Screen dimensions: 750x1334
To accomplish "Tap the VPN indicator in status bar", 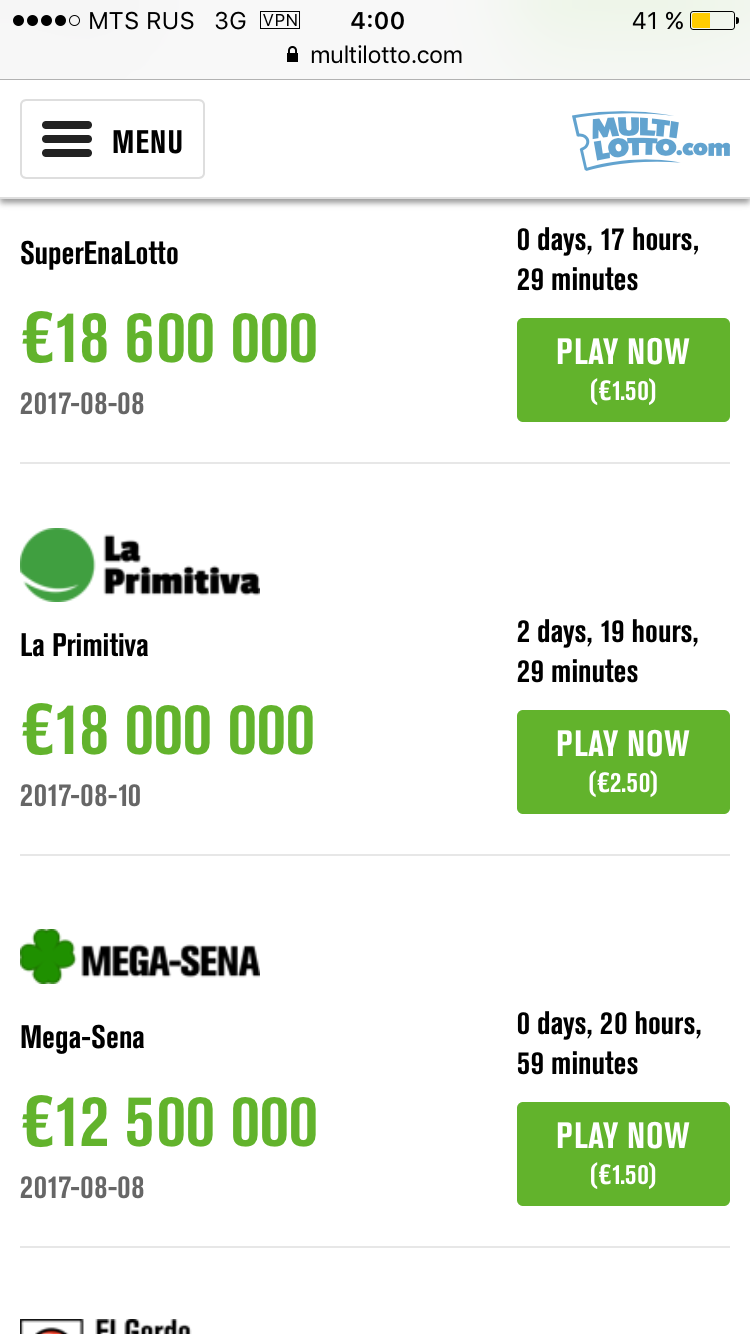I will click(x=279, y=20).
